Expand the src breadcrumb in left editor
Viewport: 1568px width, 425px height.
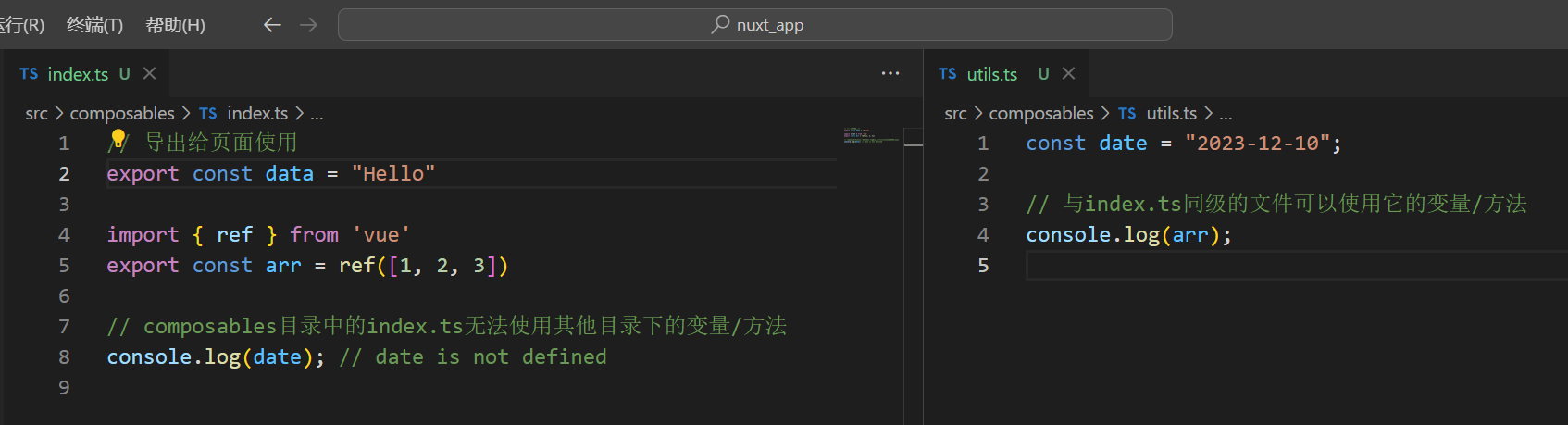(36, 114)
